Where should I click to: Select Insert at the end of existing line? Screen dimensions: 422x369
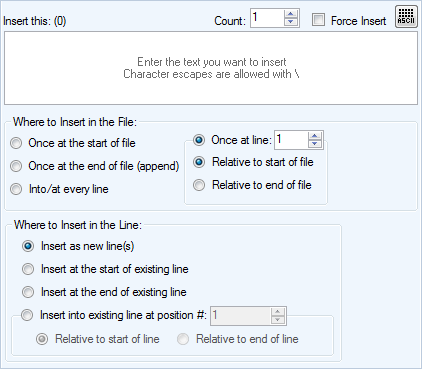(104, 292)
